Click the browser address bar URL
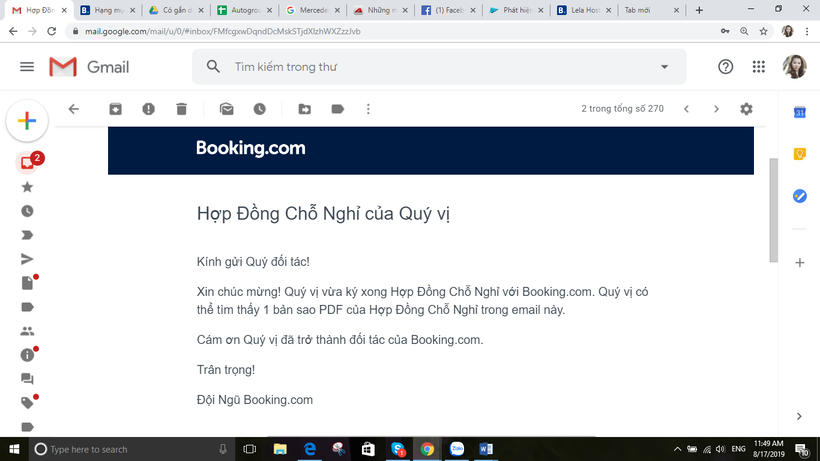 coord(223,31)
